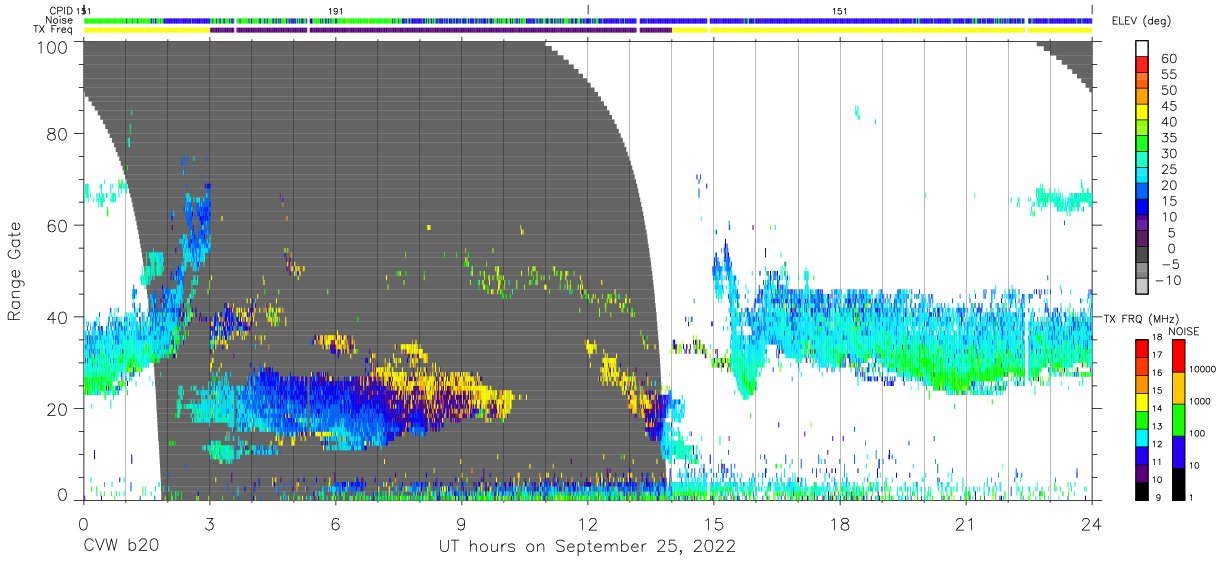The height and width of the screenshot is (567, 1228).
Task: Pick the yellow ELEV colorbar segment
Action: [x=1143, y=112]
